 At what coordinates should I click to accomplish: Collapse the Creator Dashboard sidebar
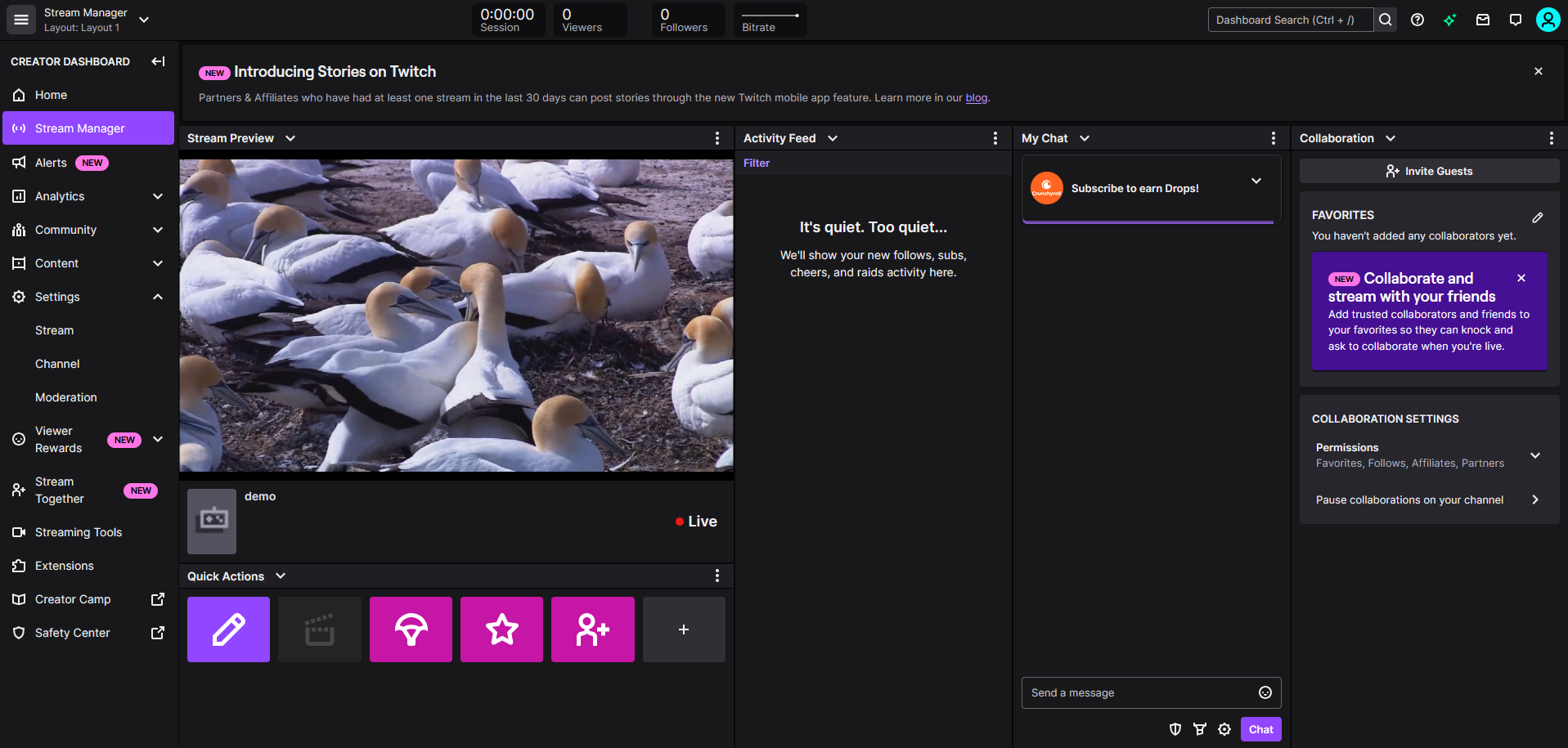click(158, 61)
